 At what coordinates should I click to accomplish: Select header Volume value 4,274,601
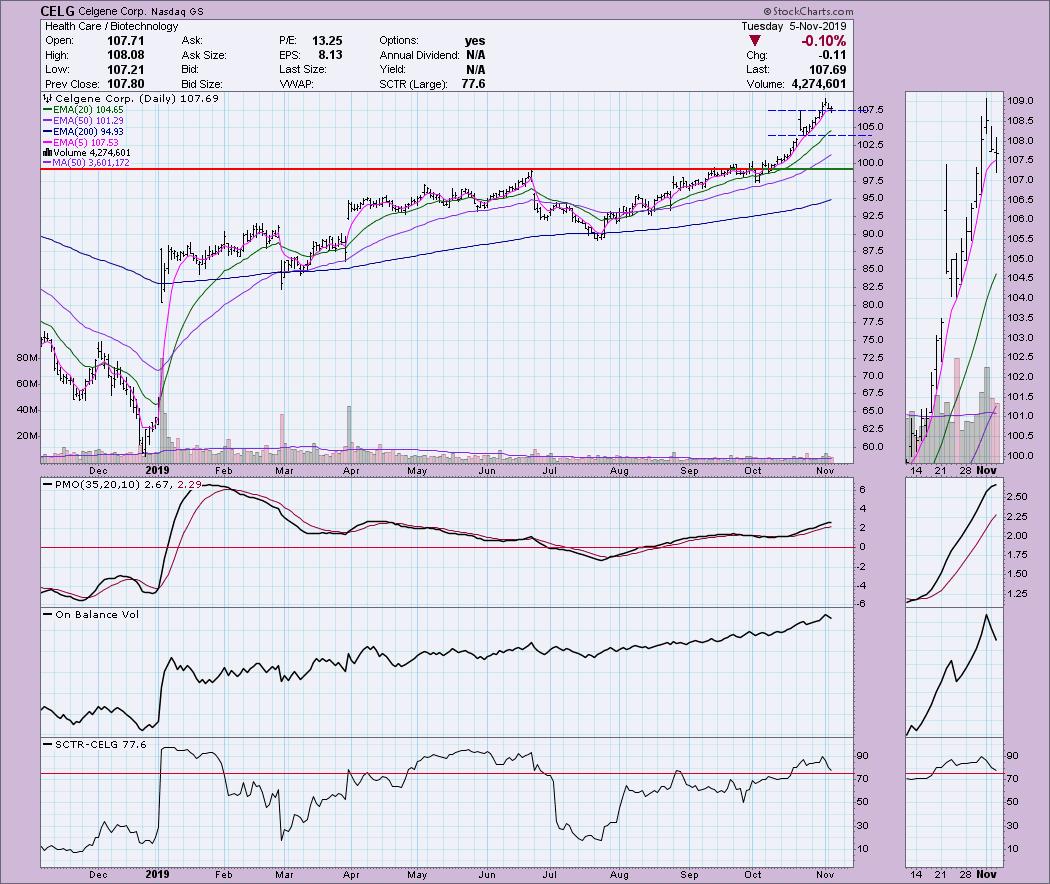(819, 84)
